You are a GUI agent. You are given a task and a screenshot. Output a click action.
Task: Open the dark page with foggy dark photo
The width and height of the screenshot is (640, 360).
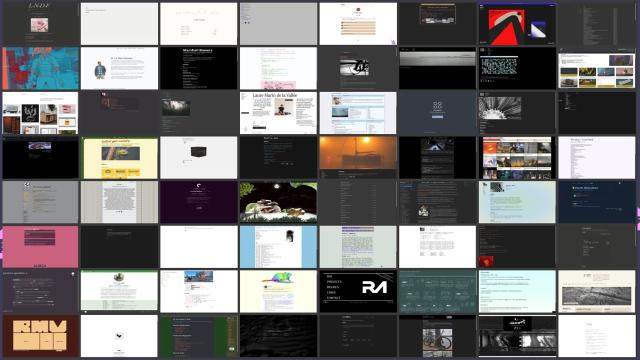[199, 113]
